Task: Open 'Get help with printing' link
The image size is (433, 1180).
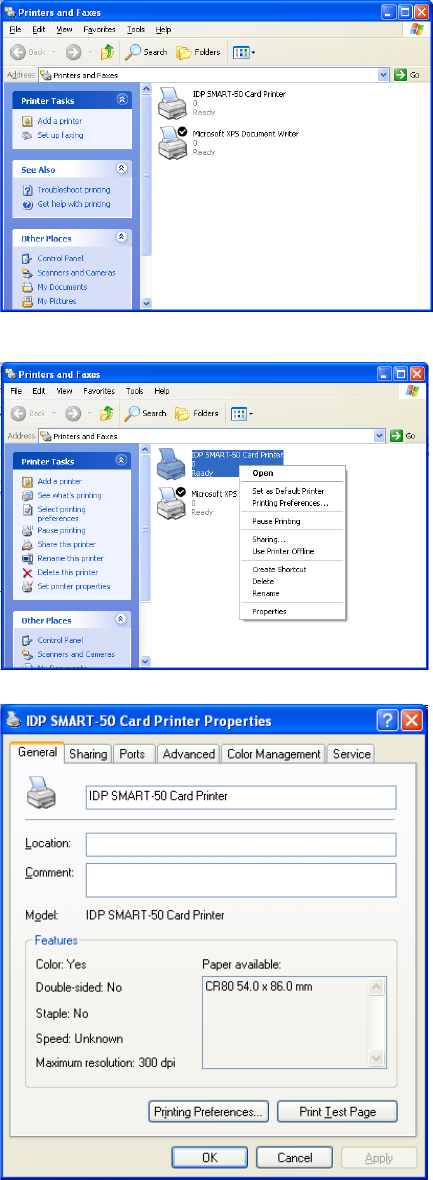Action: [x=74, y=204]
